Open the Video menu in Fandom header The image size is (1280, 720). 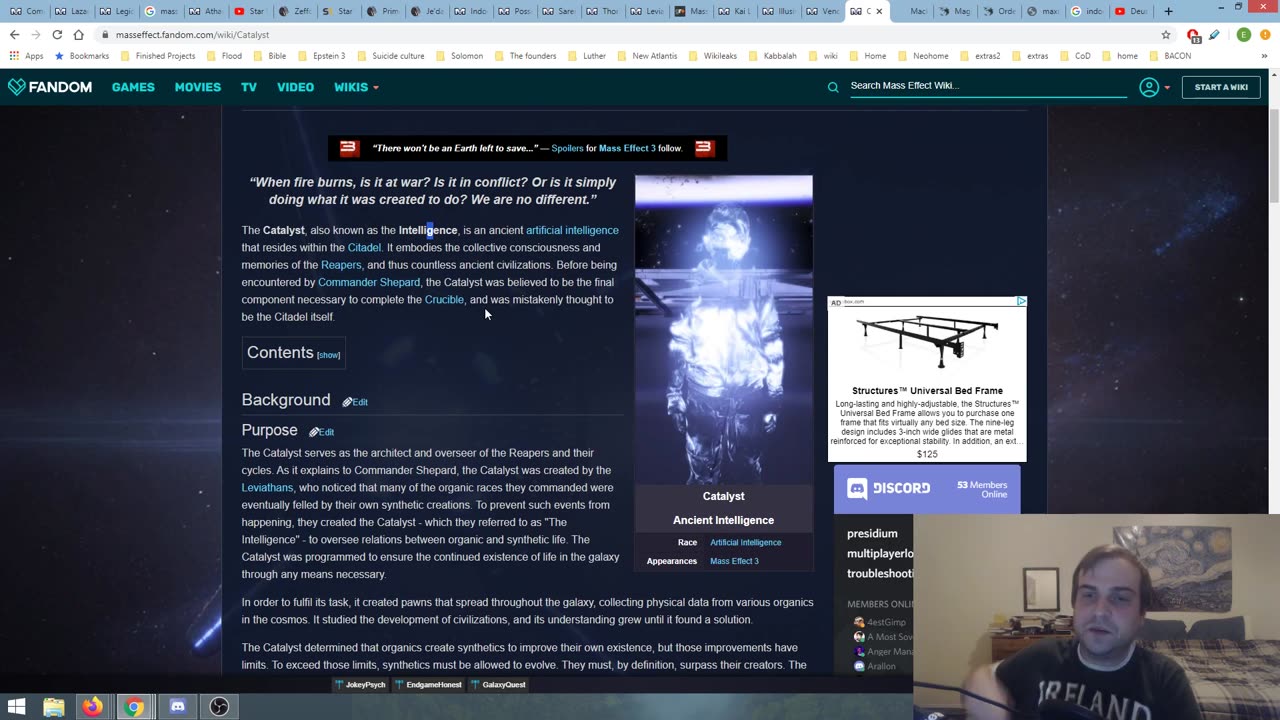(x=295, y=87)
